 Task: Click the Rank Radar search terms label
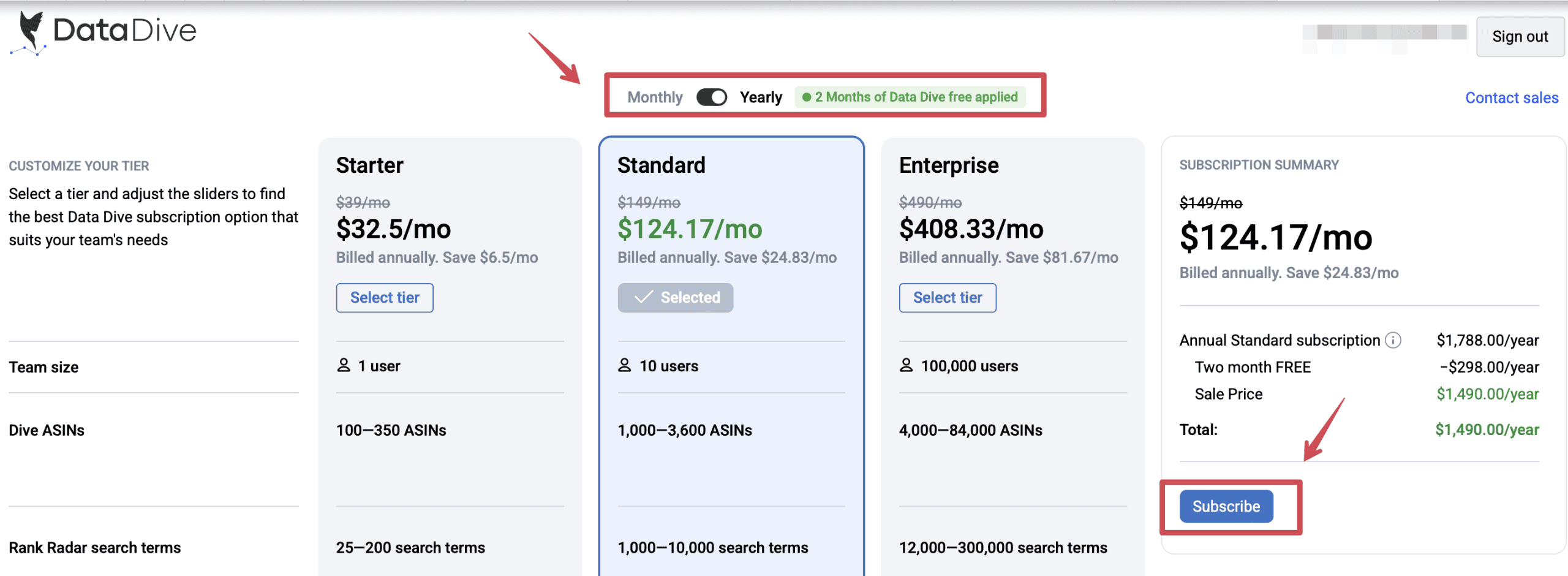click(x=95, y=548)
